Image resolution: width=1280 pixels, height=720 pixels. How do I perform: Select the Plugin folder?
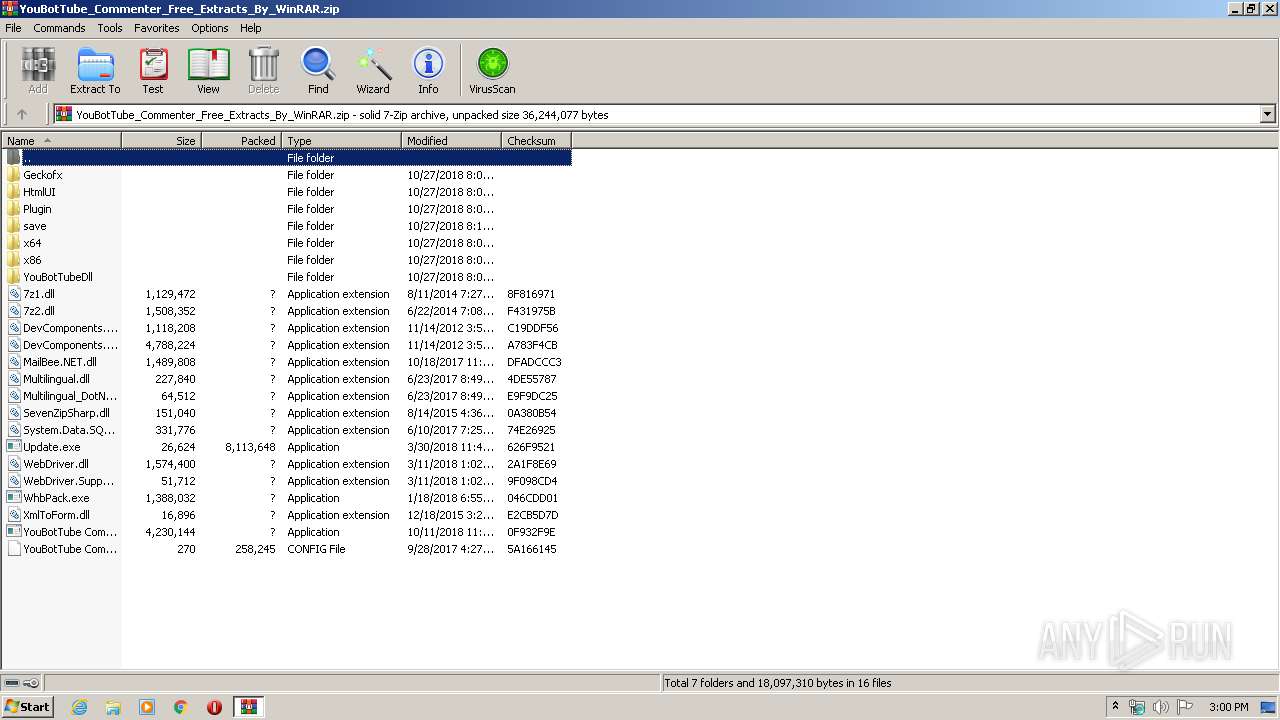click(287, 209)
